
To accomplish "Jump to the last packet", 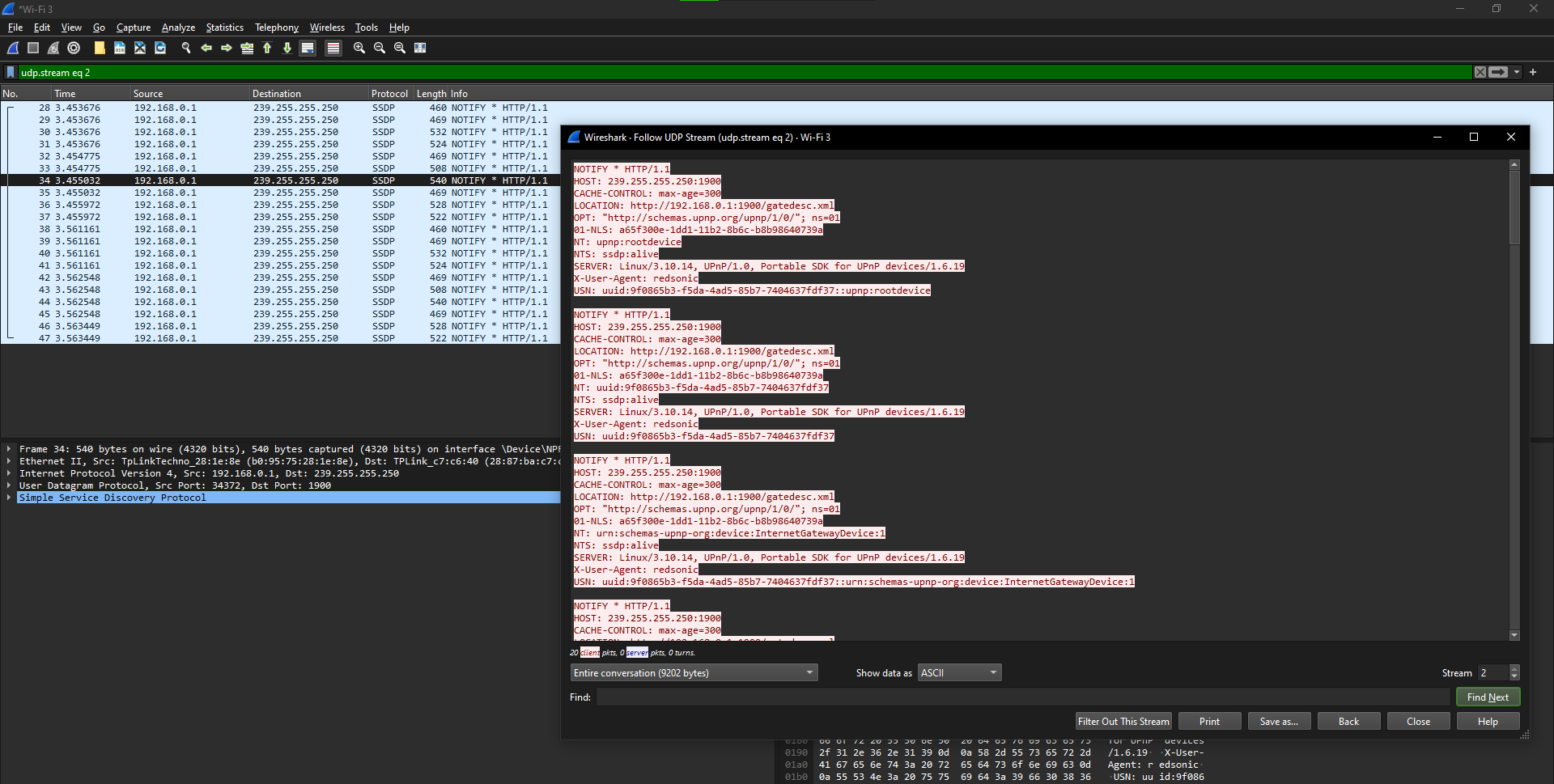I will pos(287,49).
